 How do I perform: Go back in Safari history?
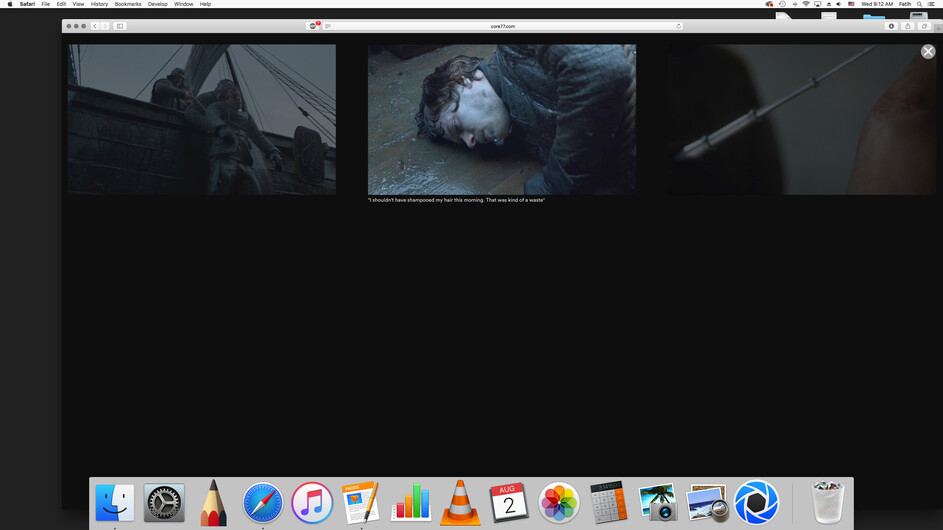(94, 26)
